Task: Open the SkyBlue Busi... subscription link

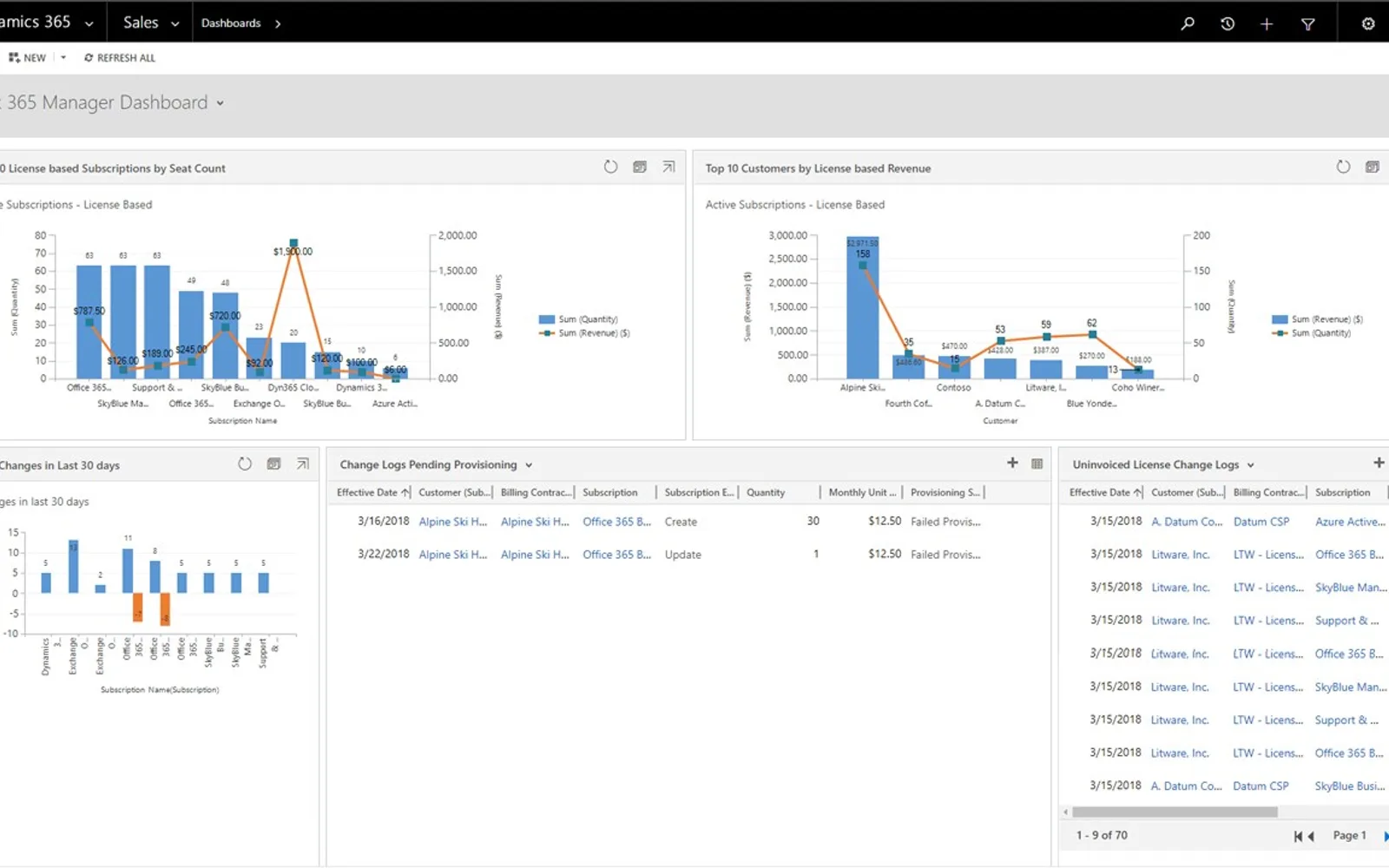Action: pyautogui.click(x=1350, y=786)
